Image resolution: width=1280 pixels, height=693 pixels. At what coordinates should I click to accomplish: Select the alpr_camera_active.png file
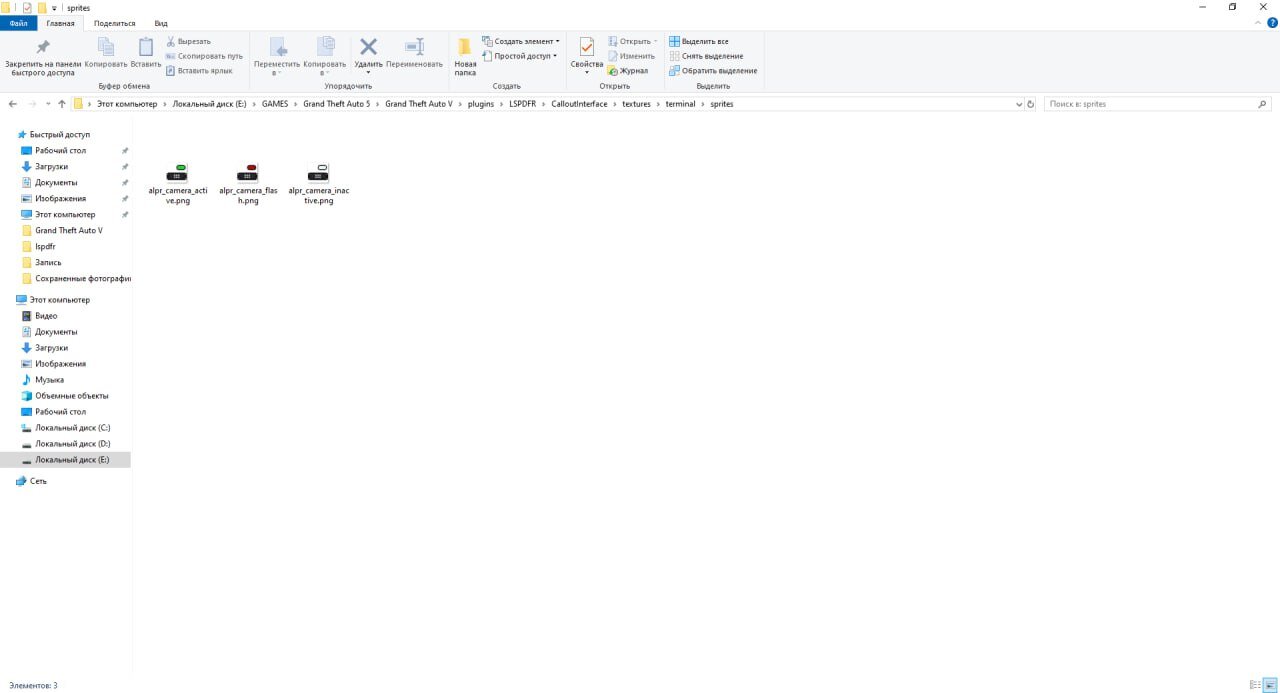tap(177, 183)
